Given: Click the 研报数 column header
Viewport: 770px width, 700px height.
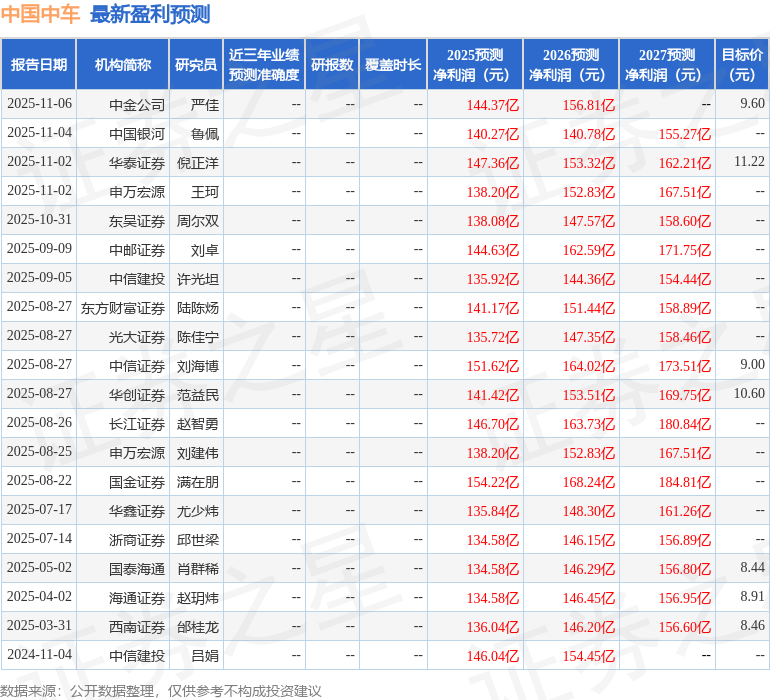Looking at the screenshot, I should point(331,65).
